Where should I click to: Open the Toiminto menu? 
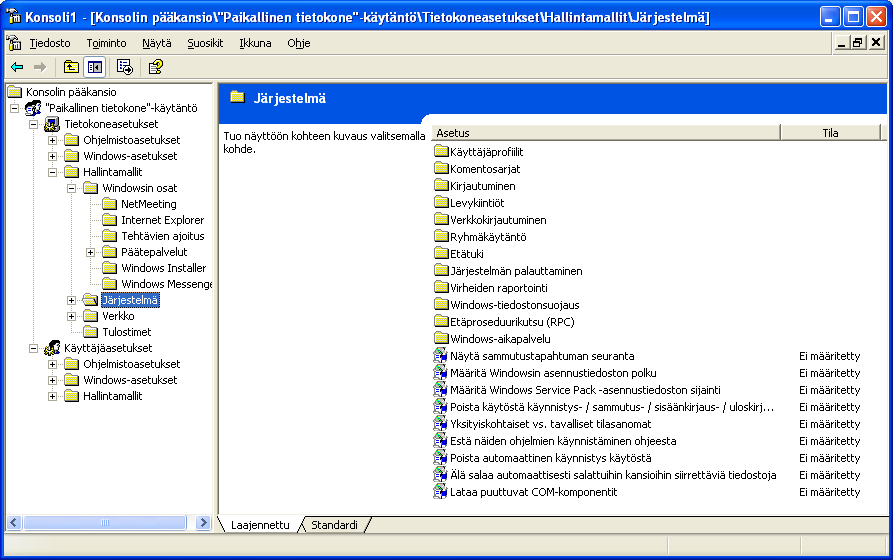106,43
